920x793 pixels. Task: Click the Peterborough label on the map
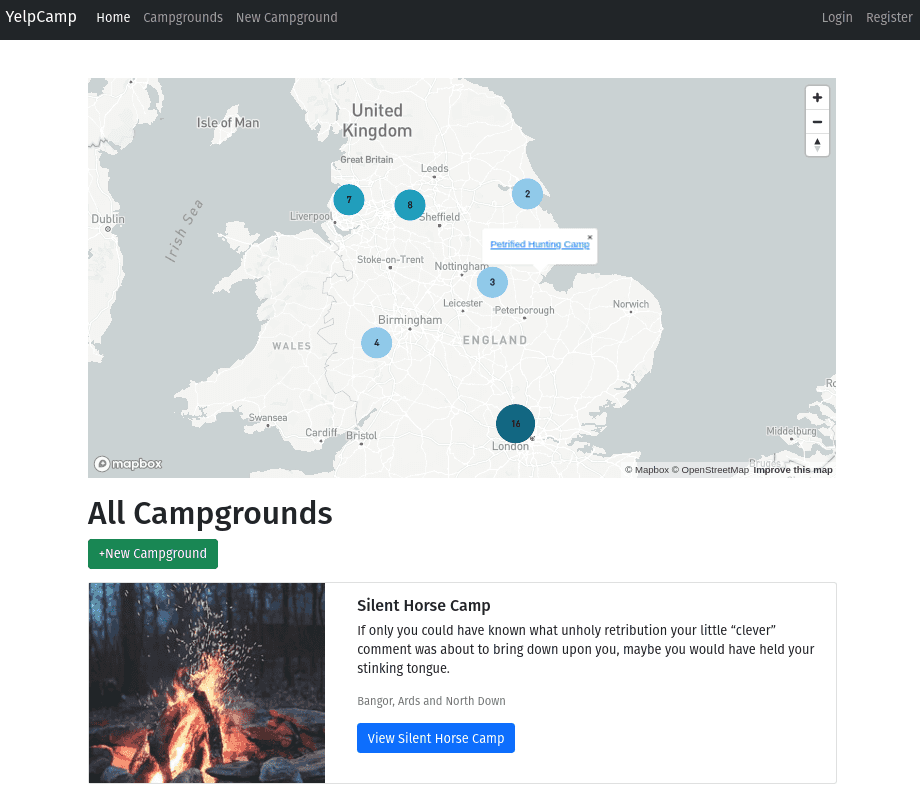[525, 310]
